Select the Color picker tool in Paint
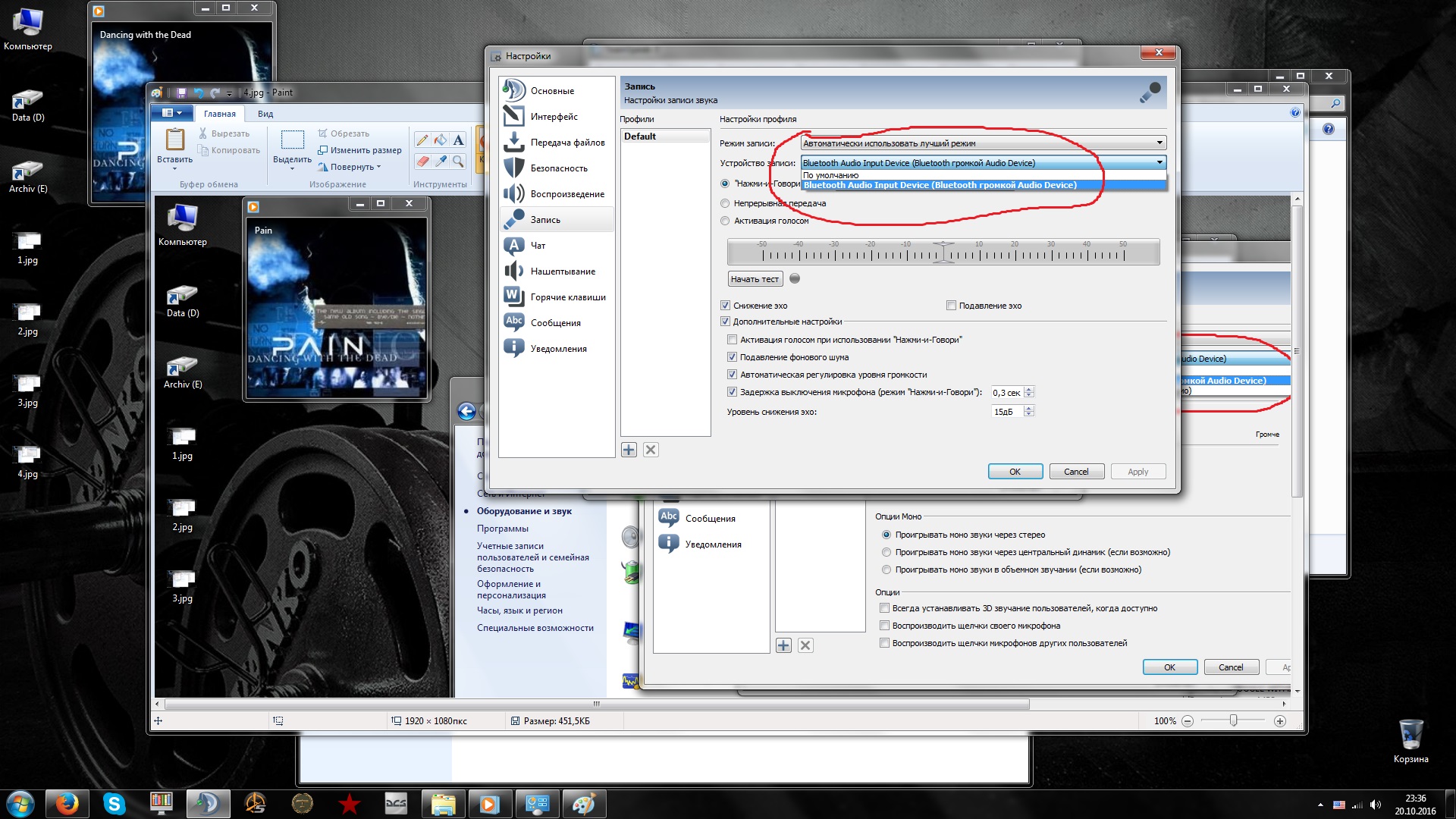Screen dimensions: 1456x819 click(x=441, y=161)
